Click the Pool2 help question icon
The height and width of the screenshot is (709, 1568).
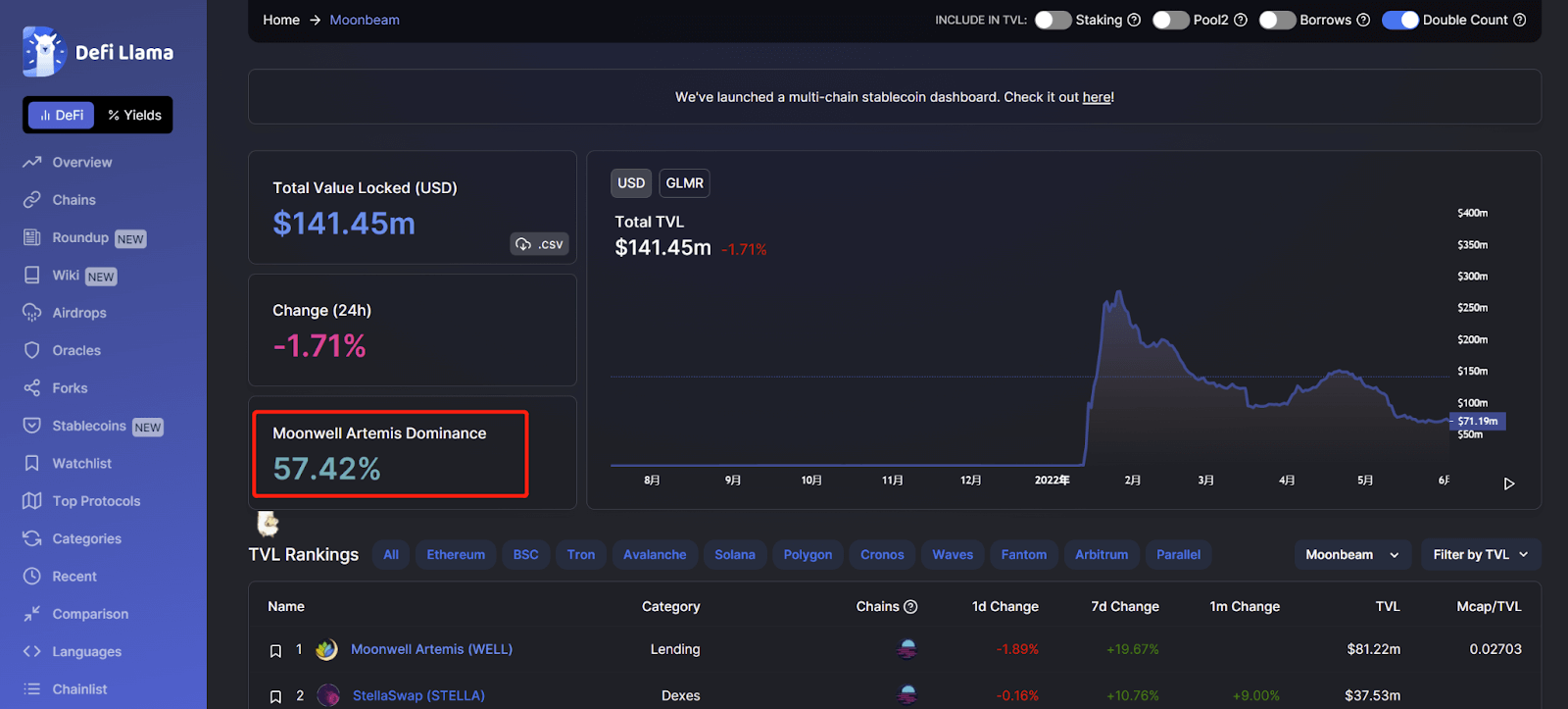(x=1241, y=20)
